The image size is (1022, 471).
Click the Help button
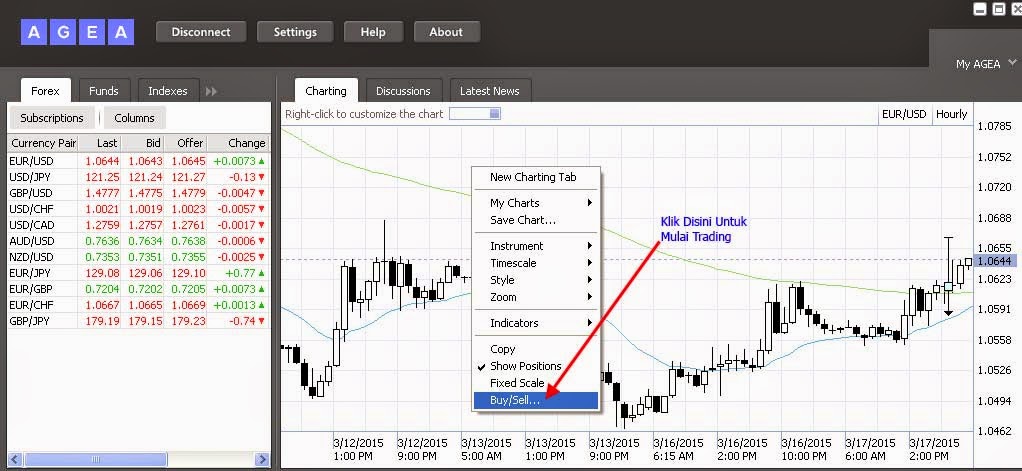pyautogui.click(x=373, y=32)
